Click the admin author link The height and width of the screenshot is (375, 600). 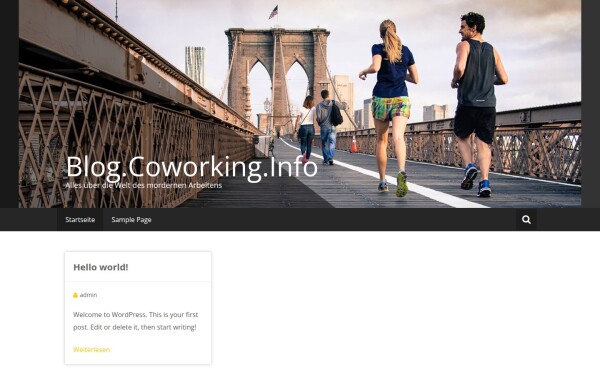coord(88,295)
